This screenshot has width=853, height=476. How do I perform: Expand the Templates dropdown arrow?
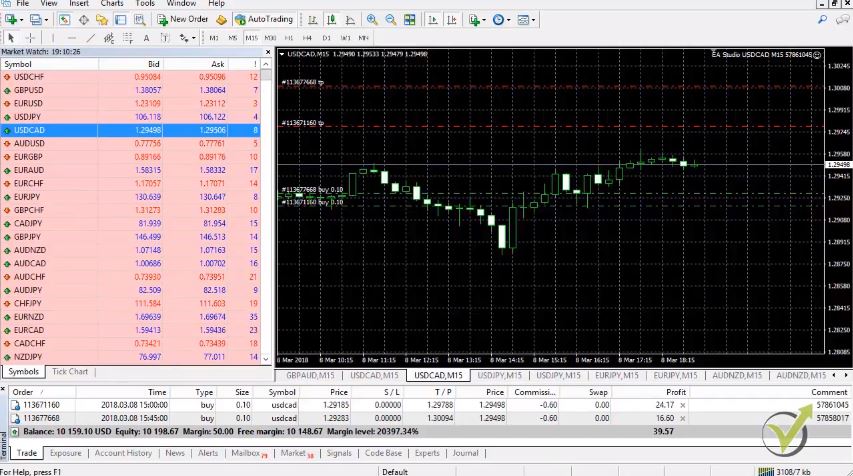534,20
